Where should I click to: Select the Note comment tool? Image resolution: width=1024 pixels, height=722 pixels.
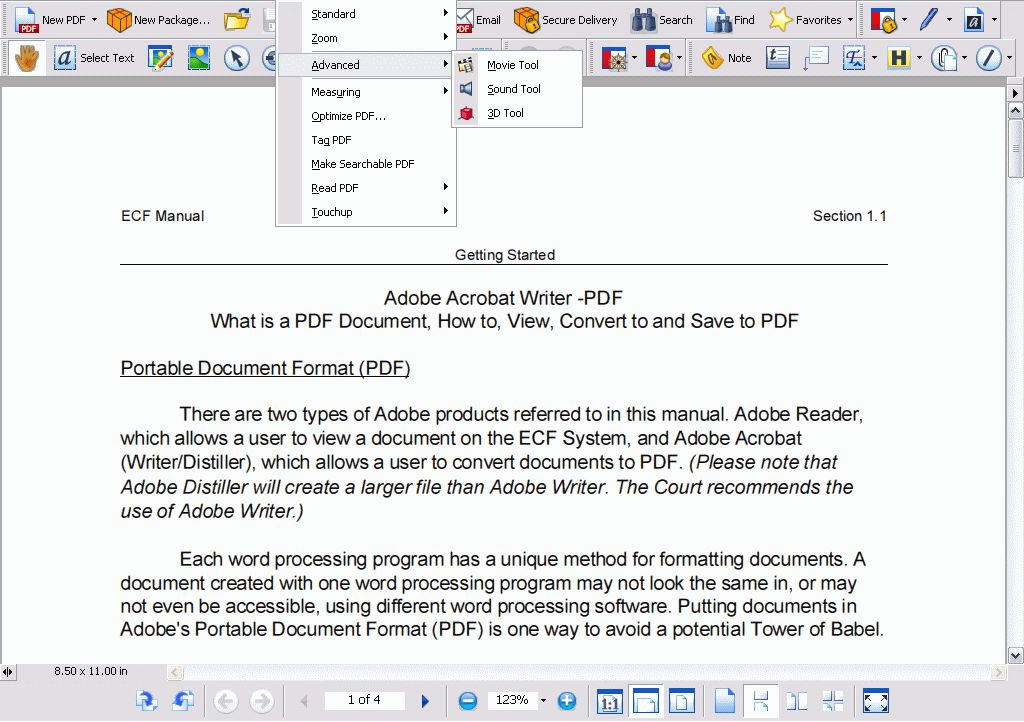tap(726, 58)
